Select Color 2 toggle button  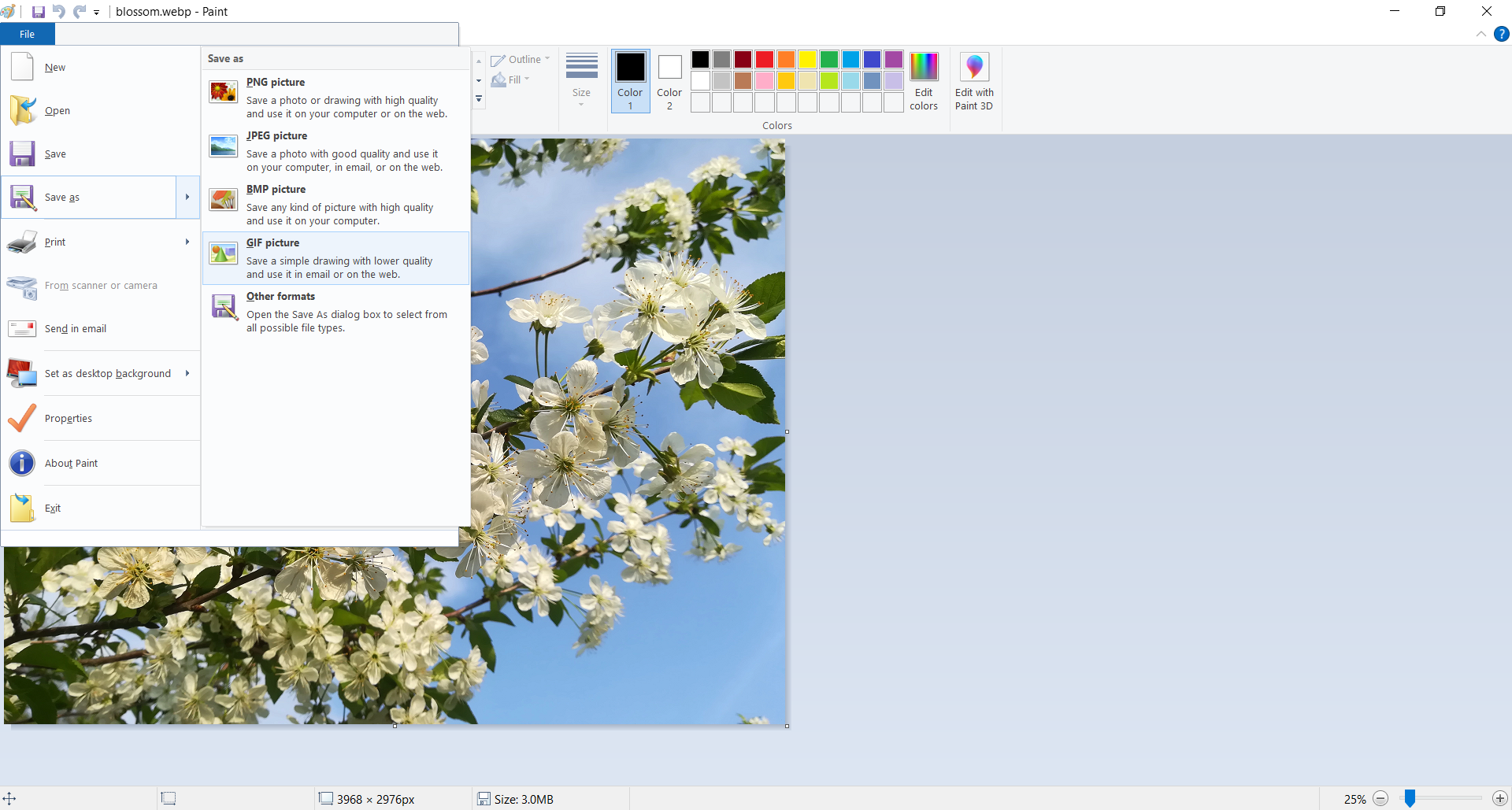click(x=669, y=81)
